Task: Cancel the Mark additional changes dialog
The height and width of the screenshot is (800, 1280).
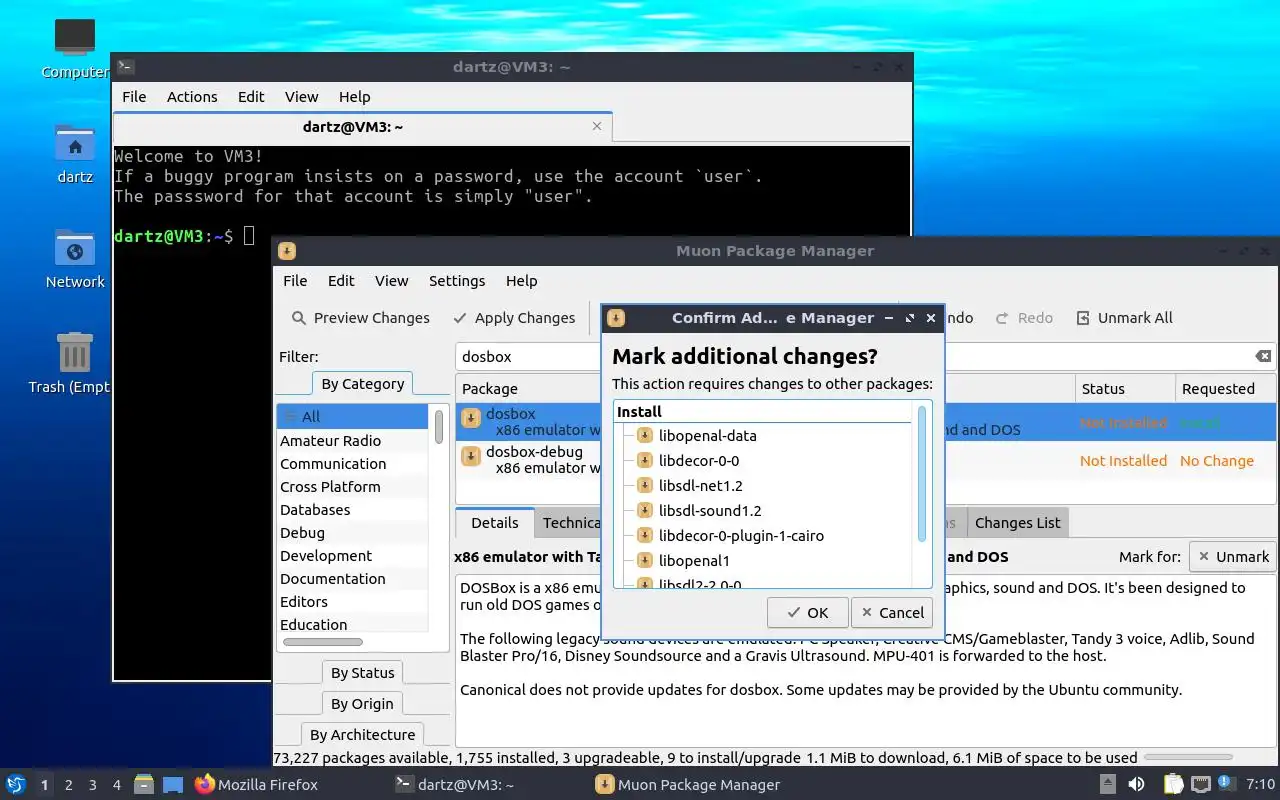Action: pos(892,613)
